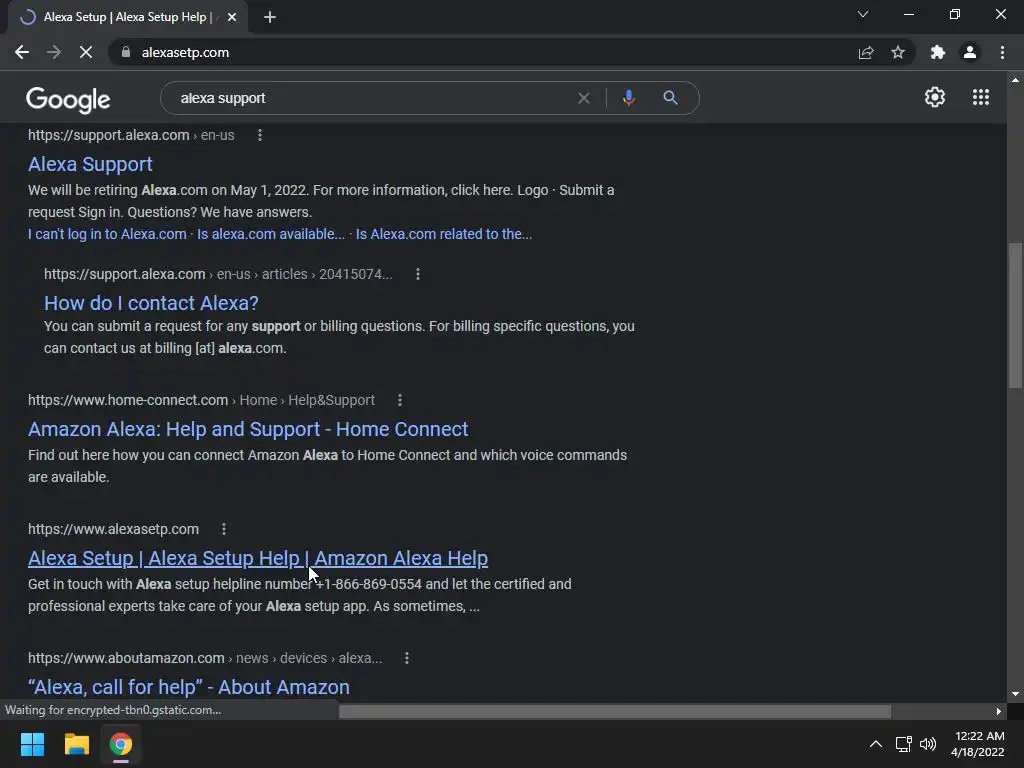Open I can't log in to Alexa.com sitelink
1024x768 pixels.
click(107, 234)
